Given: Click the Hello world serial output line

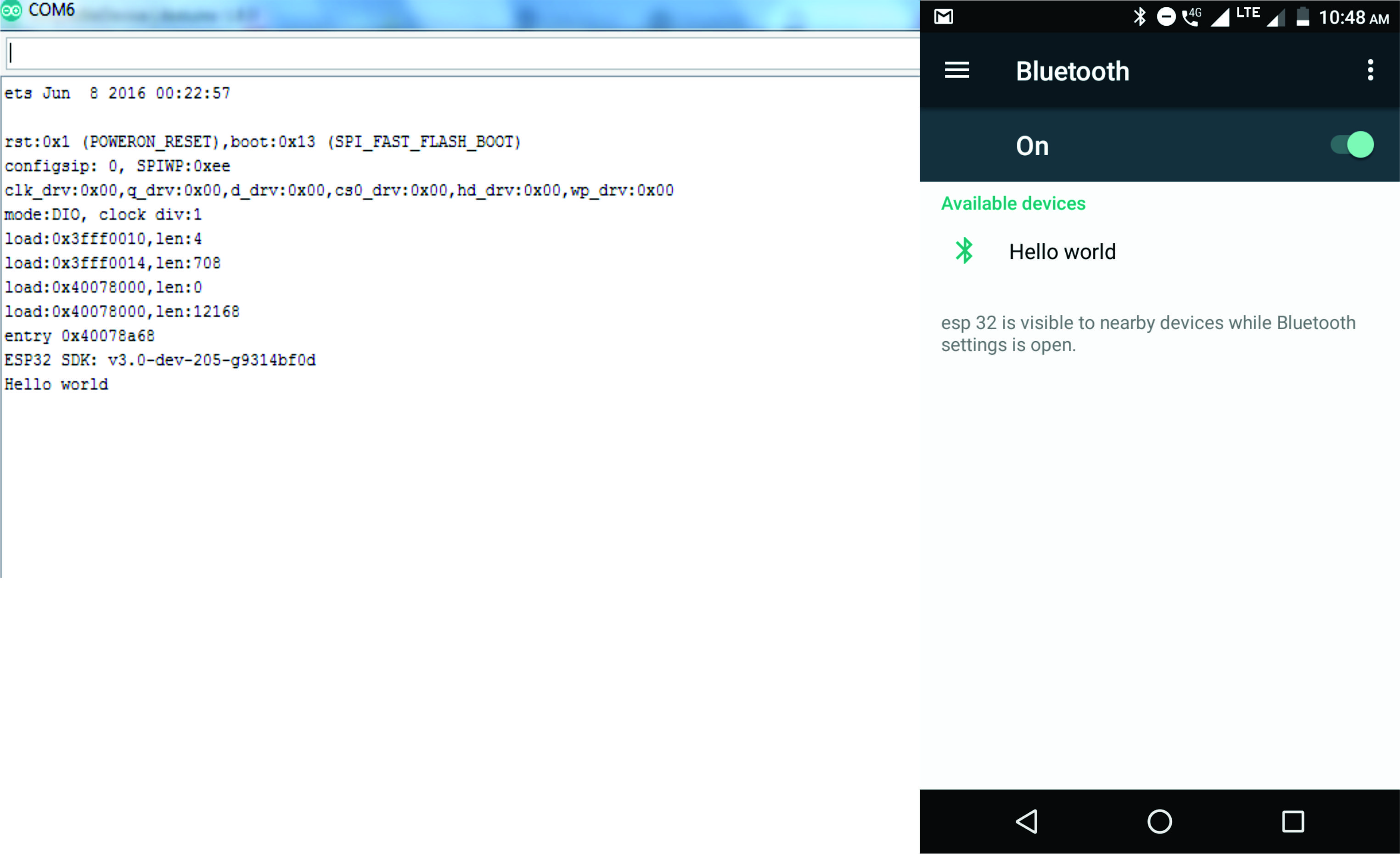Looking at the screenshot, I should coord(56,385).
